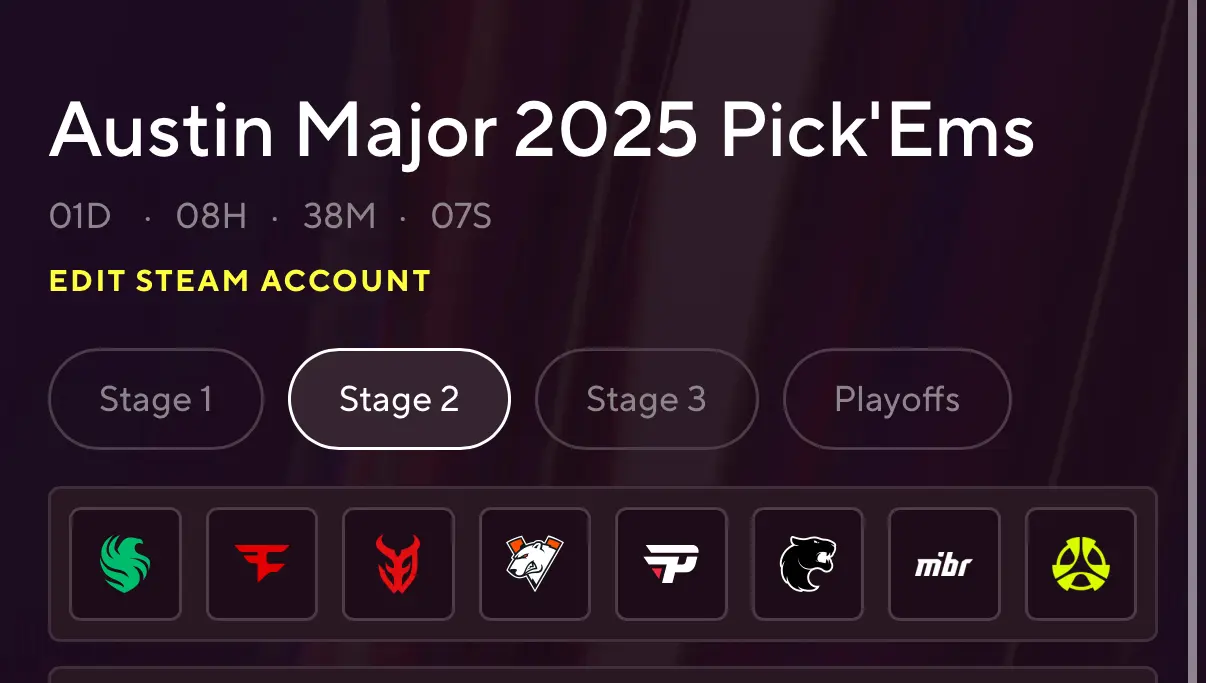Image resolution: width=1206 pixels, height=683 pixels.
Task: Click the vertical page scrollbar
Action: [1192, 341]
